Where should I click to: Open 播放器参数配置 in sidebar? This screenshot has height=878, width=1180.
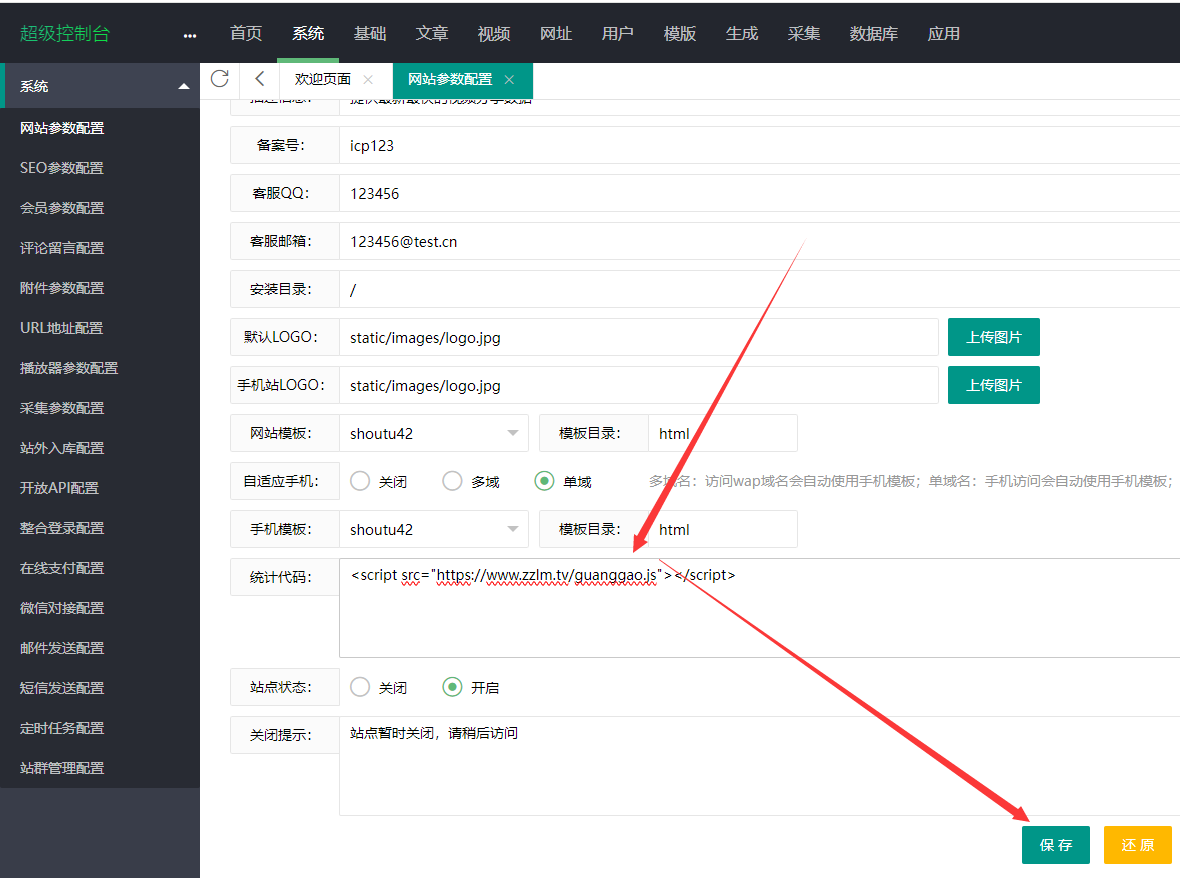click(69, 368)
